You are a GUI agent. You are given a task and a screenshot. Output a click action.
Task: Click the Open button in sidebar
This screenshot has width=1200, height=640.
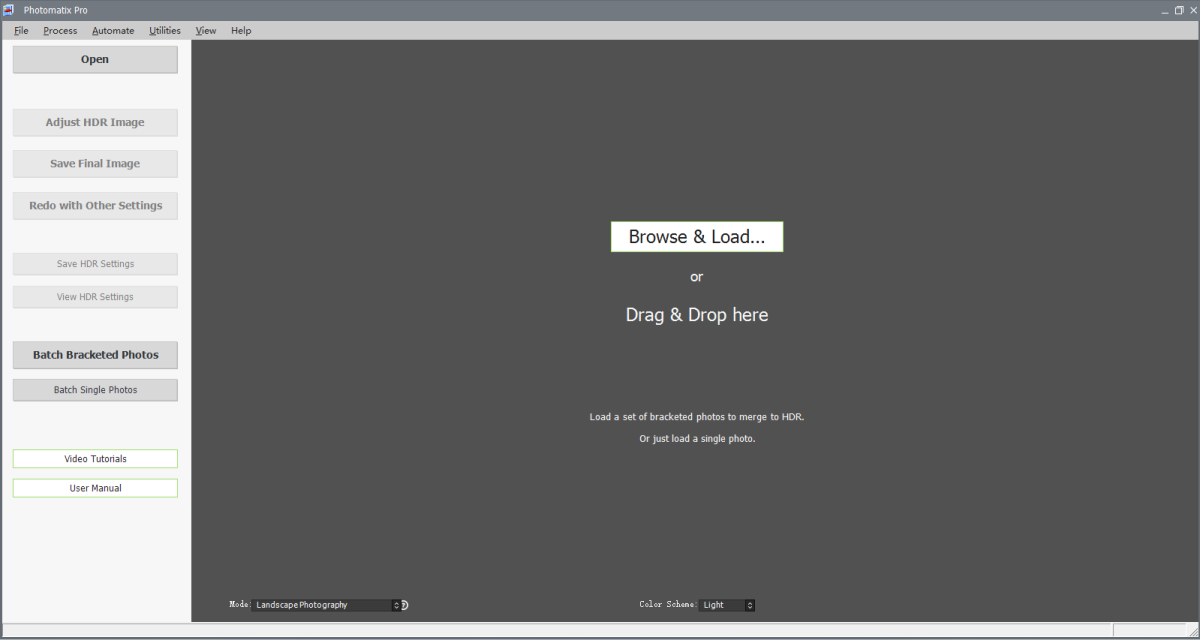click(95, 60)
